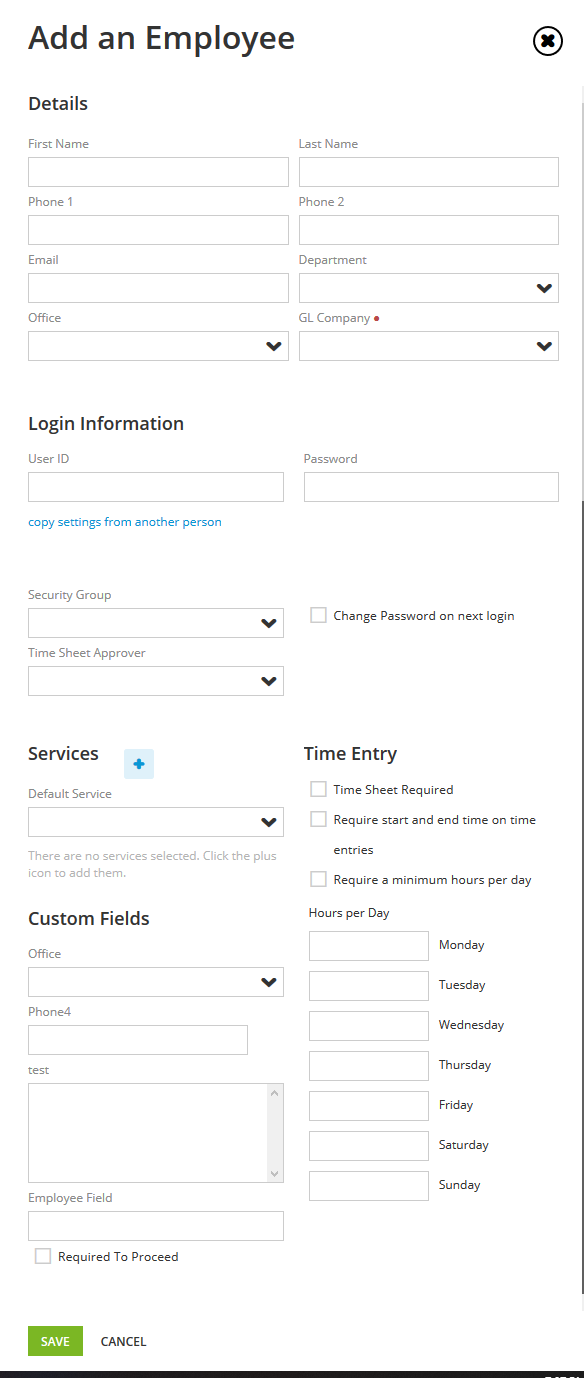This screenshot has height=1378, width=584.
Task: Close the Add an Employee dialog
Action: point(547,41)
